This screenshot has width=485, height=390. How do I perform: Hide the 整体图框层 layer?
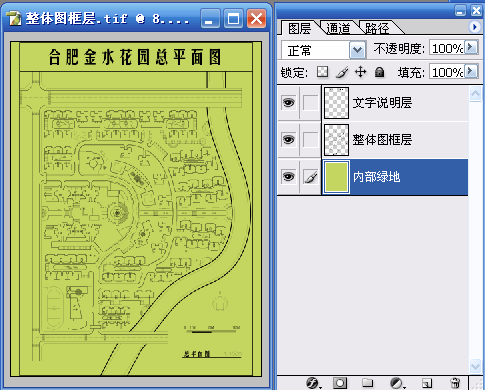pyautogui.click(x=288, y=139)
